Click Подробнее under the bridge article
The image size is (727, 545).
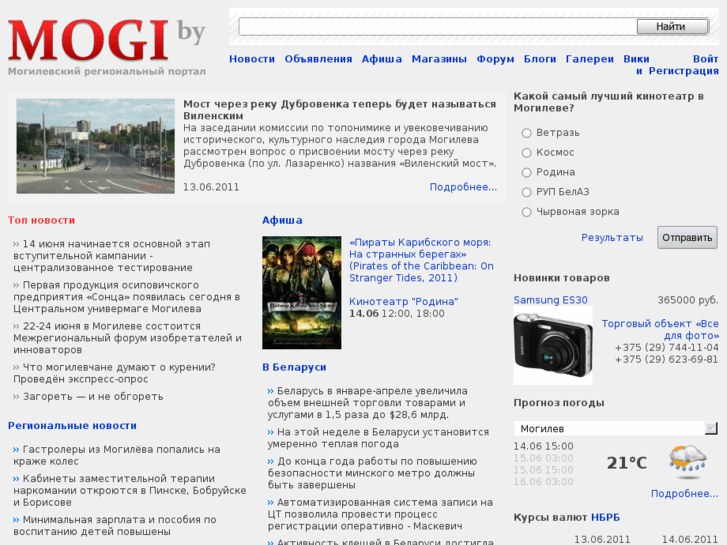pyautogui.click(x=463, y=187)
